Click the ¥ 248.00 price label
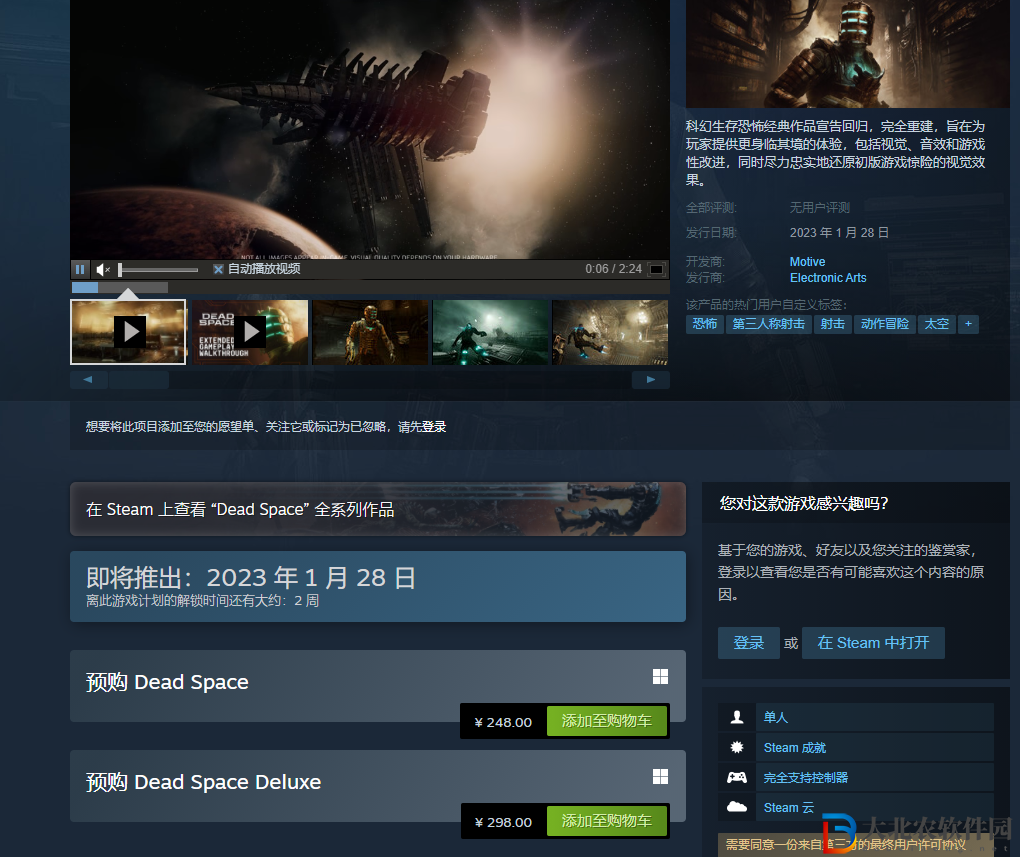The width and height of the screenshot is (1020, 857). 503,722
